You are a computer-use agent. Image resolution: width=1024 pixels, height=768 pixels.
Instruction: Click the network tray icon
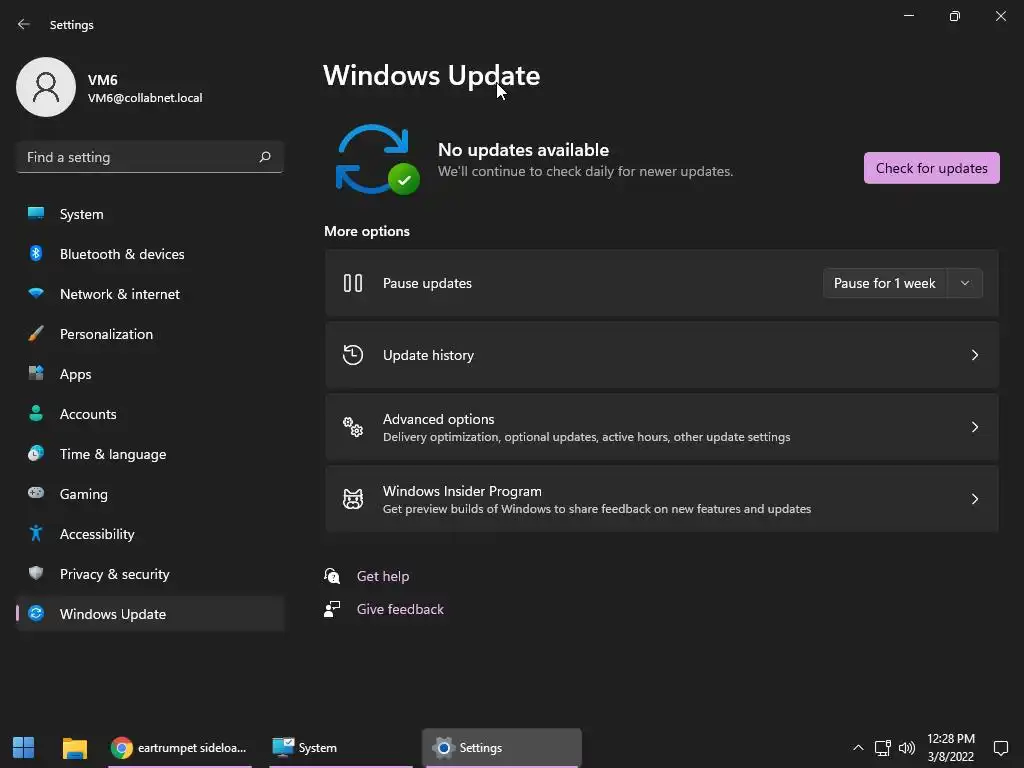click(x=882, y=748)
